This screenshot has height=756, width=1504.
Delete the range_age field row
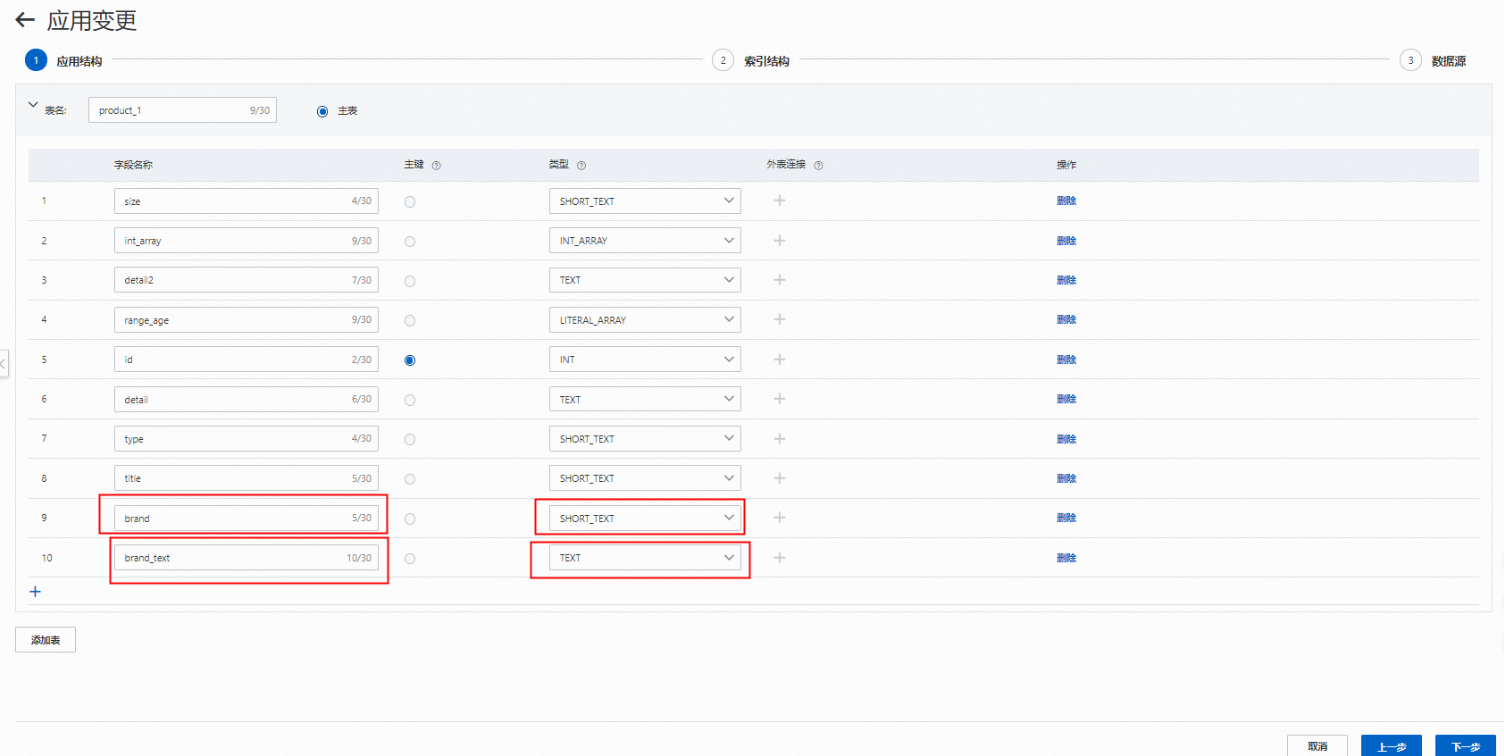pyautogui.click(x=1066, y=320)
